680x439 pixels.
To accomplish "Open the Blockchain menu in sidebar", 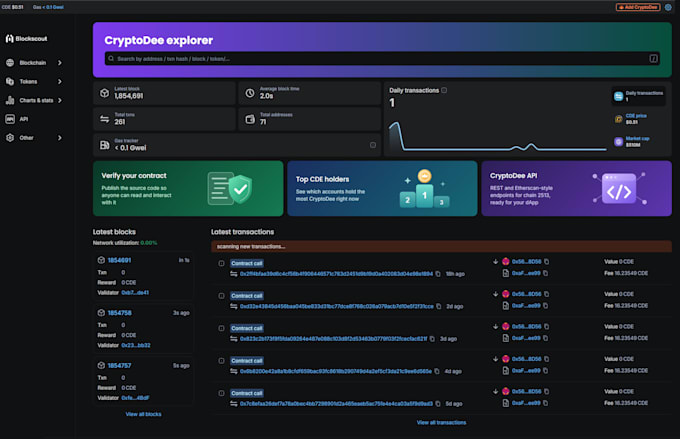I will 34,63.
